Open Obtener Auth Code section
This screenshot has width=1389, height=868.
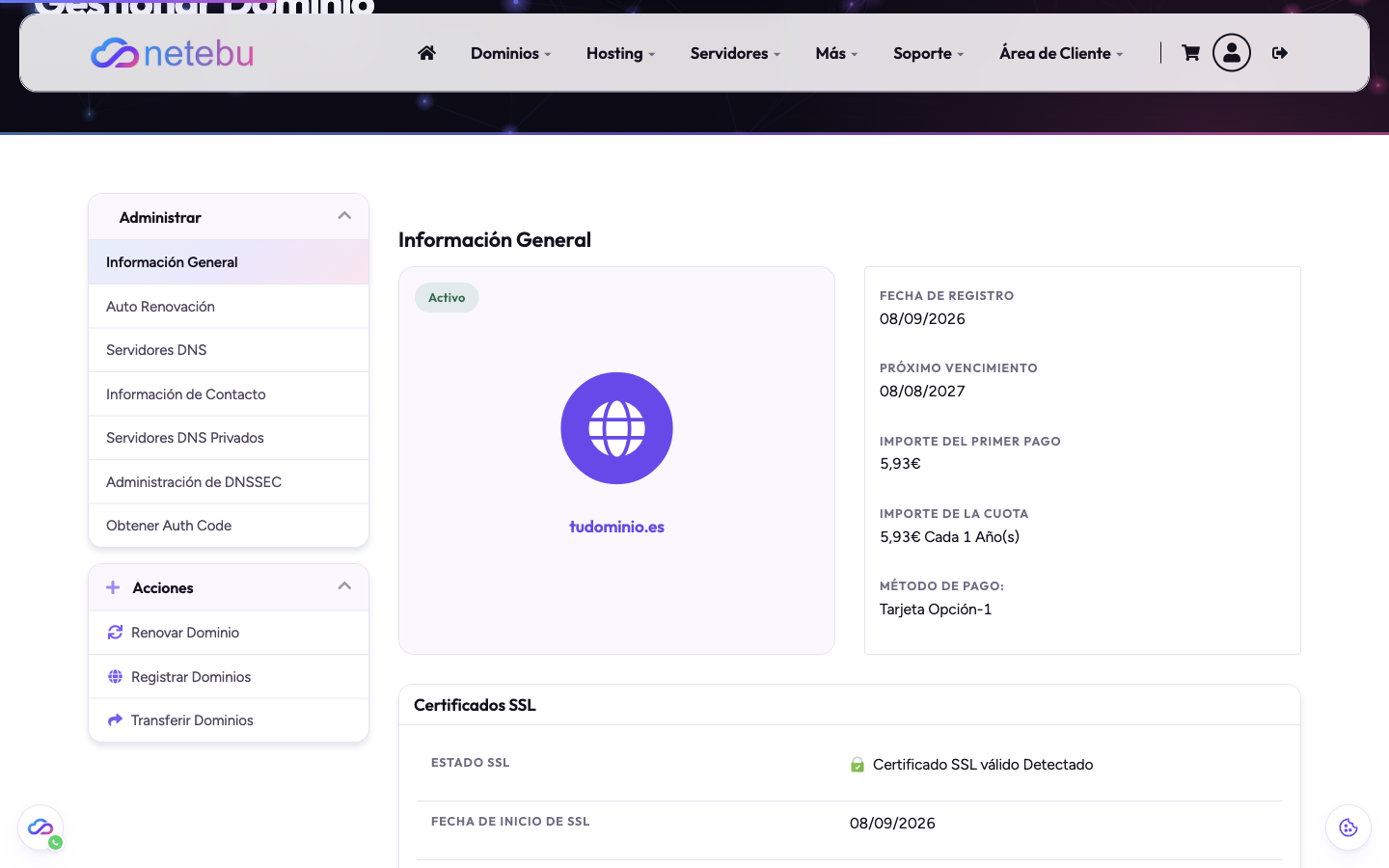coord(229,526)
